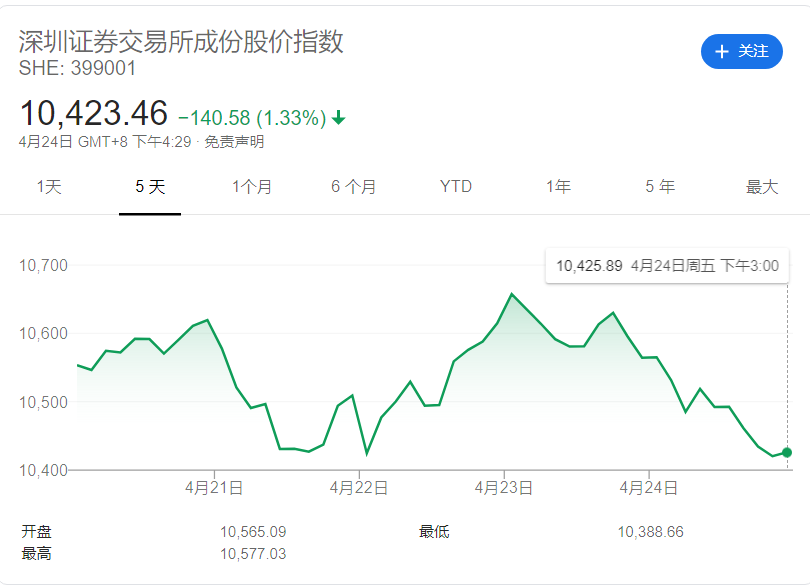Open the 免责声明 disclaimer link
Viewport: 810px width, 585px height.
tap(234, 142)
